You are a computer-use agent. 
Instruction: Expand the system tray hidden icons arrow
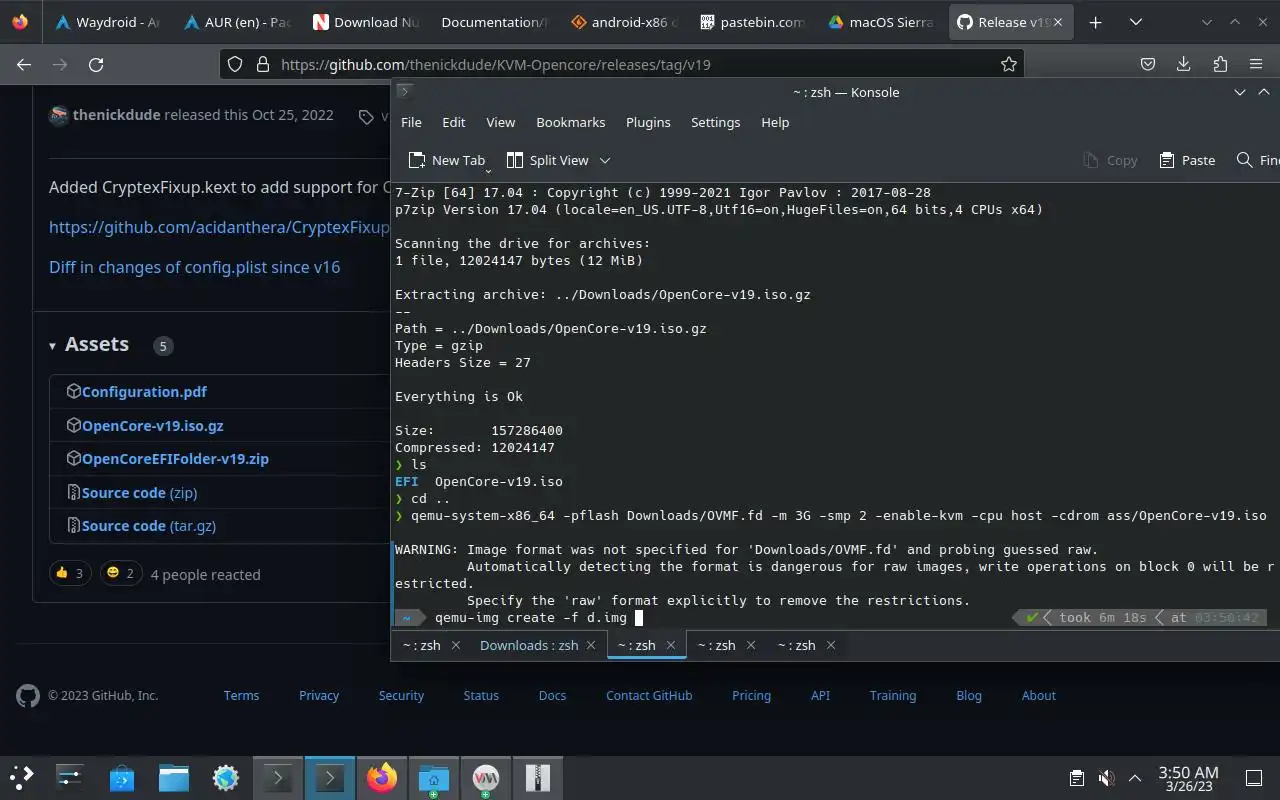tap(1135, 778)
